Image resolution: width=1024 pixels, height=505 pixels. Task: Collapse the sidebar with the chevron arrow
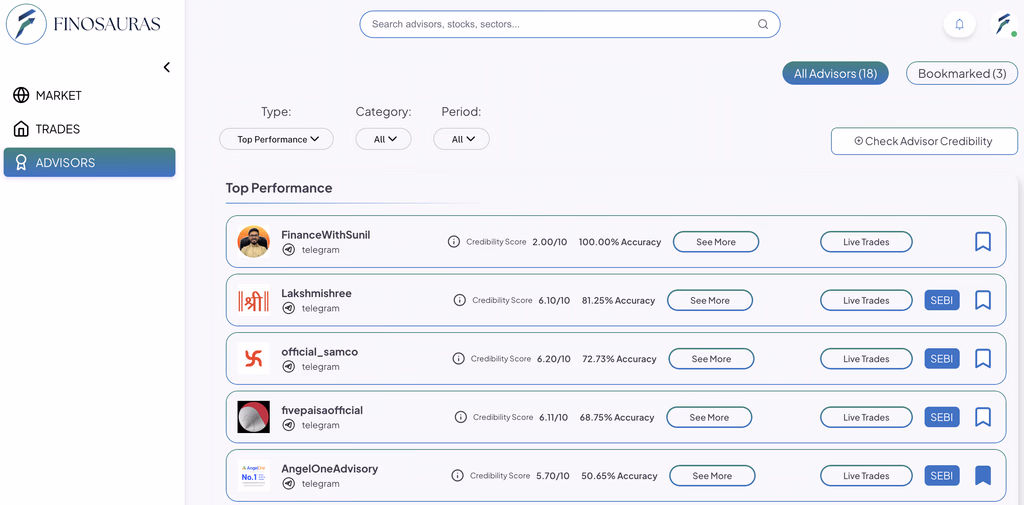click(167, 67)
